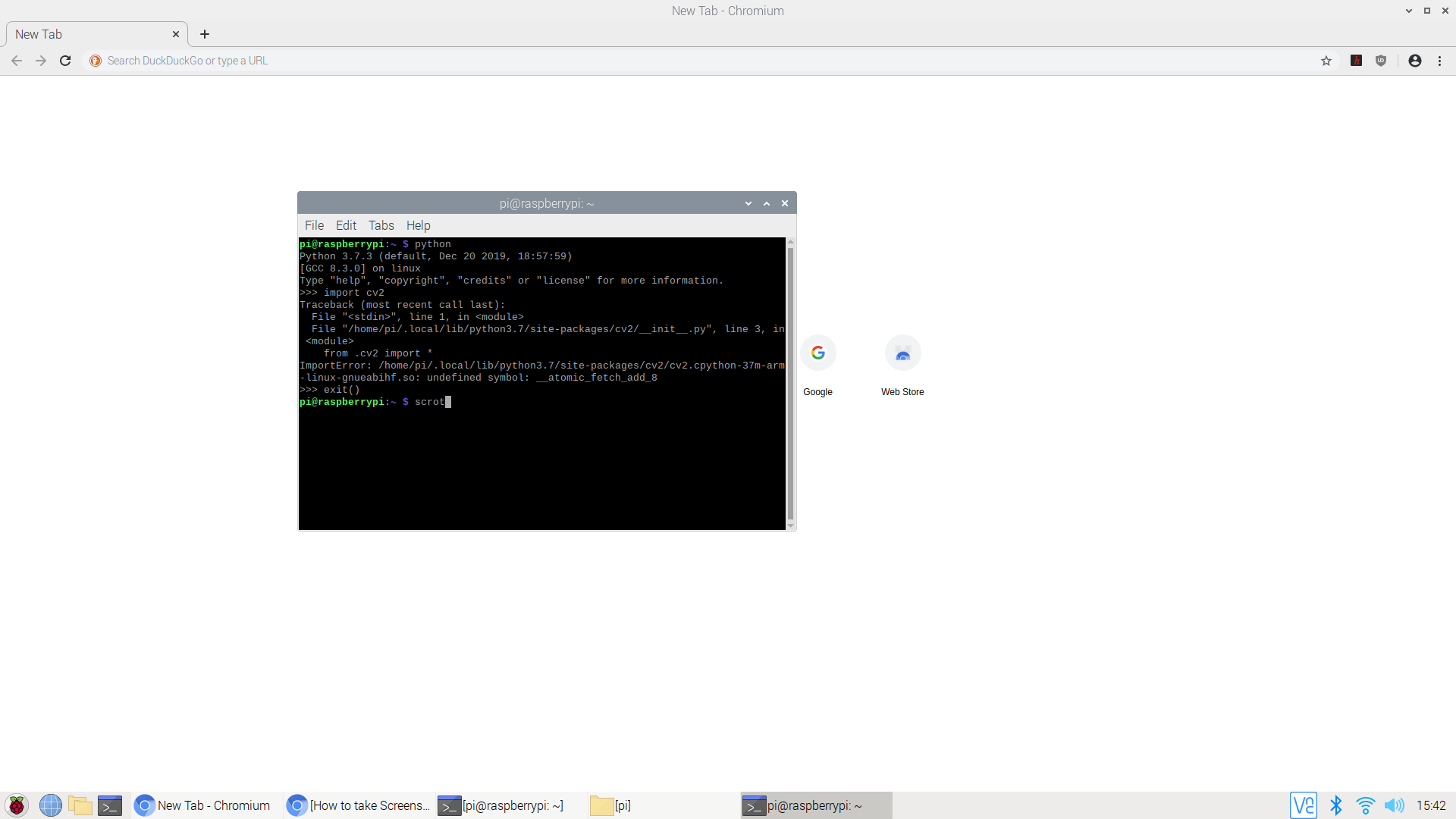The height and width of the screenshot is (819, 1456).
Task: Click the 15:42 clock in the taskbar
Action: tap(1431, 805)
